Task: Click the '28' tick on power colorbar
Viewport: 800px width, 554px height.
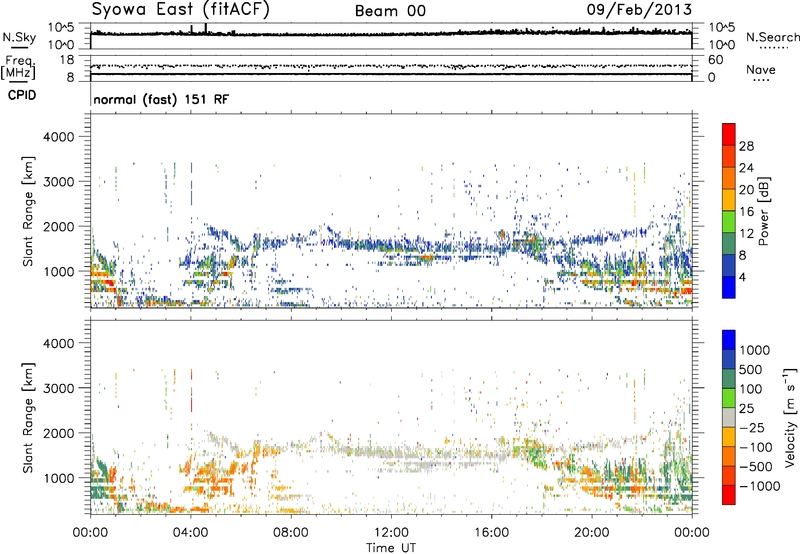Action: pyautogui.click(x=746, y=146)
